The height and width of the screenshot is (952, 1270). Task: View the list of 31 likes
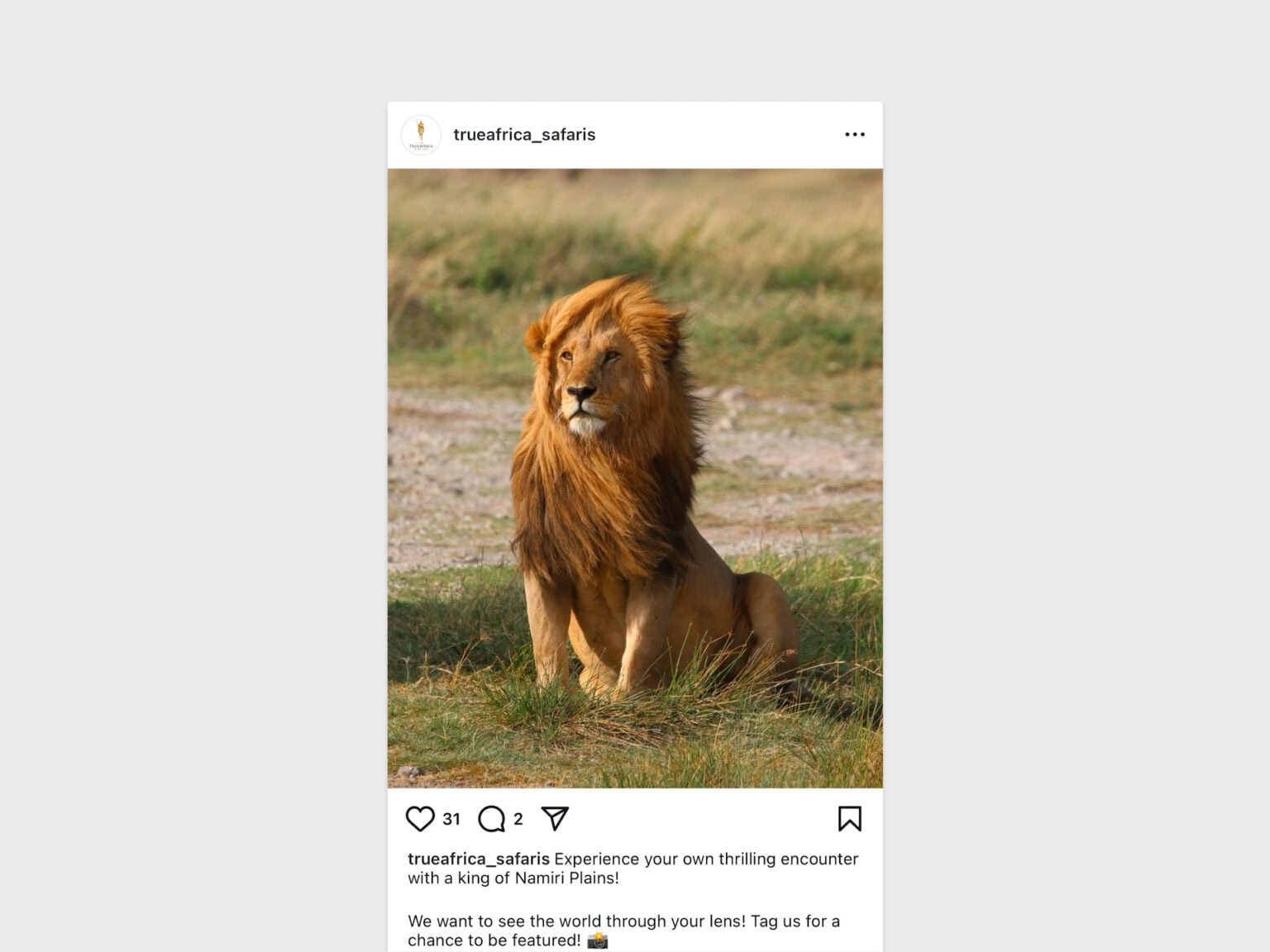pos(451,819)
